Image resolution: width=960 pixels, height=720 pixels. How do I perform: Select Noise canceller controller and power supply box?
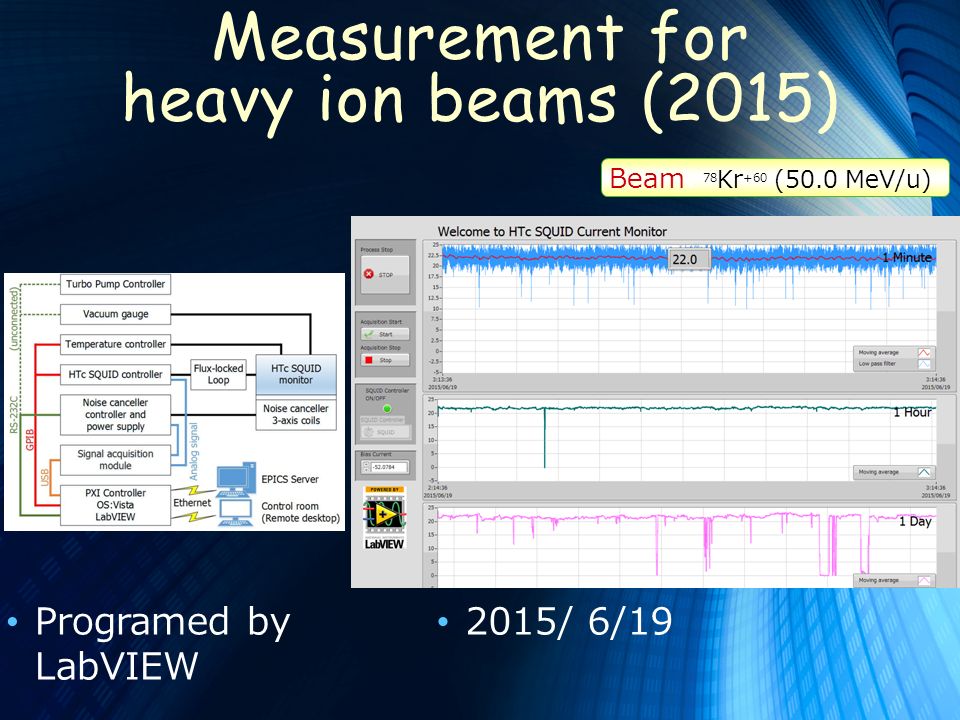click(115, 414)
